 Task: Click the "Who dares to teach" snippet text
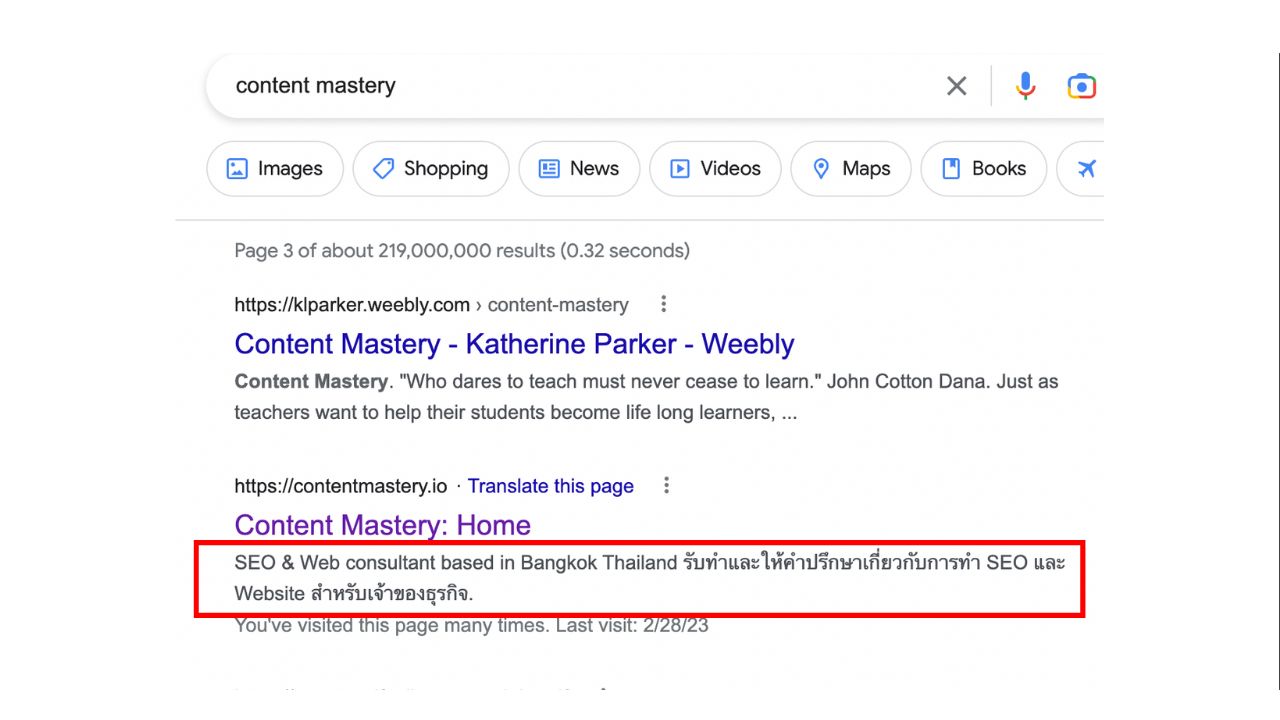pyautogui.click(x=646, y=397)
